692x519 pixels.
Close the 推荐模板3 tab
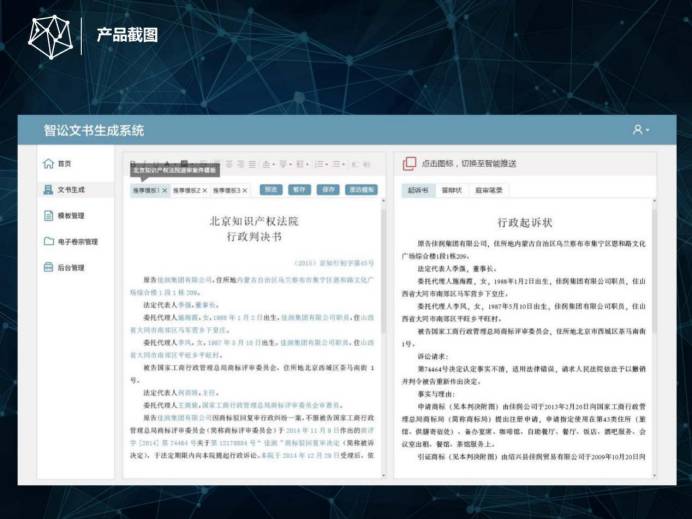tap(244, 190)
